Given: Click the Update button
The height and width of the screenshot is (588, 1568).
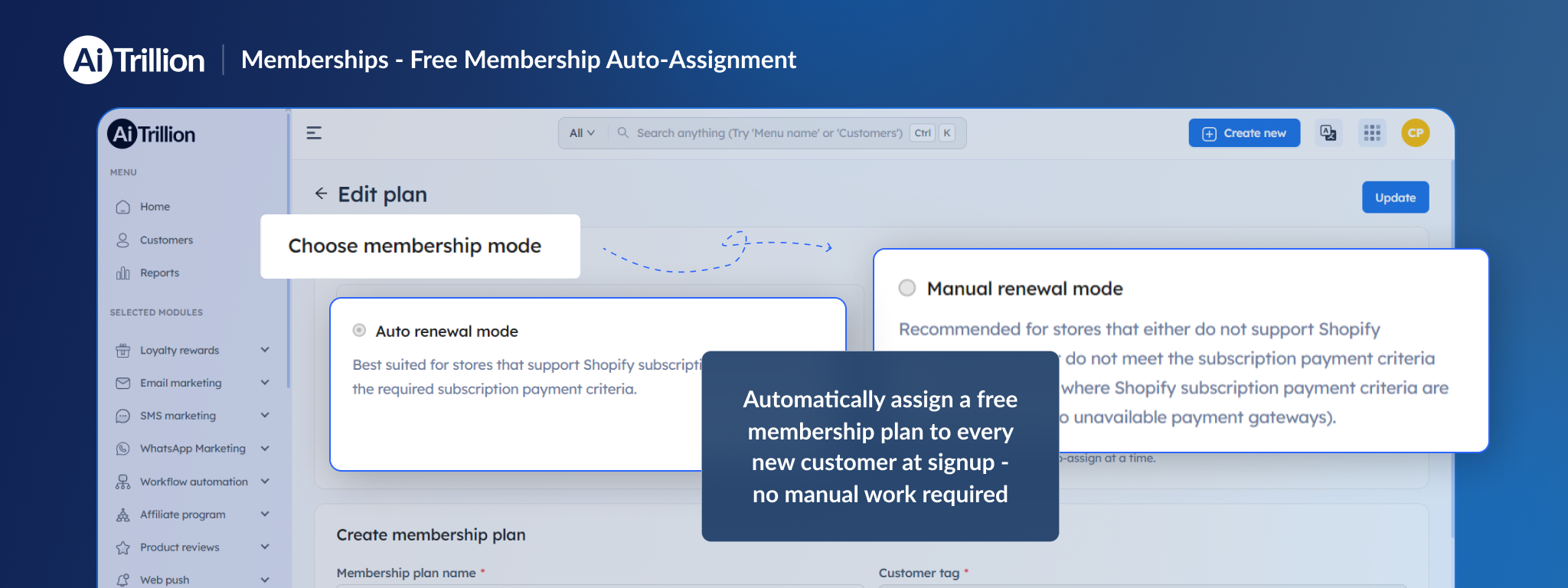Looking at the screenshot, I should point(1395,198).
